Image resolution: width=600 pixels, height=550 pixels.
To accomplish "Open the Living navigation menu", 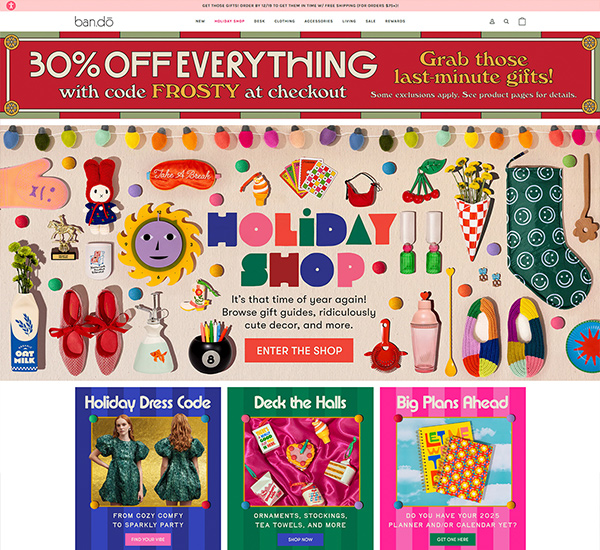I will [349, 21].
